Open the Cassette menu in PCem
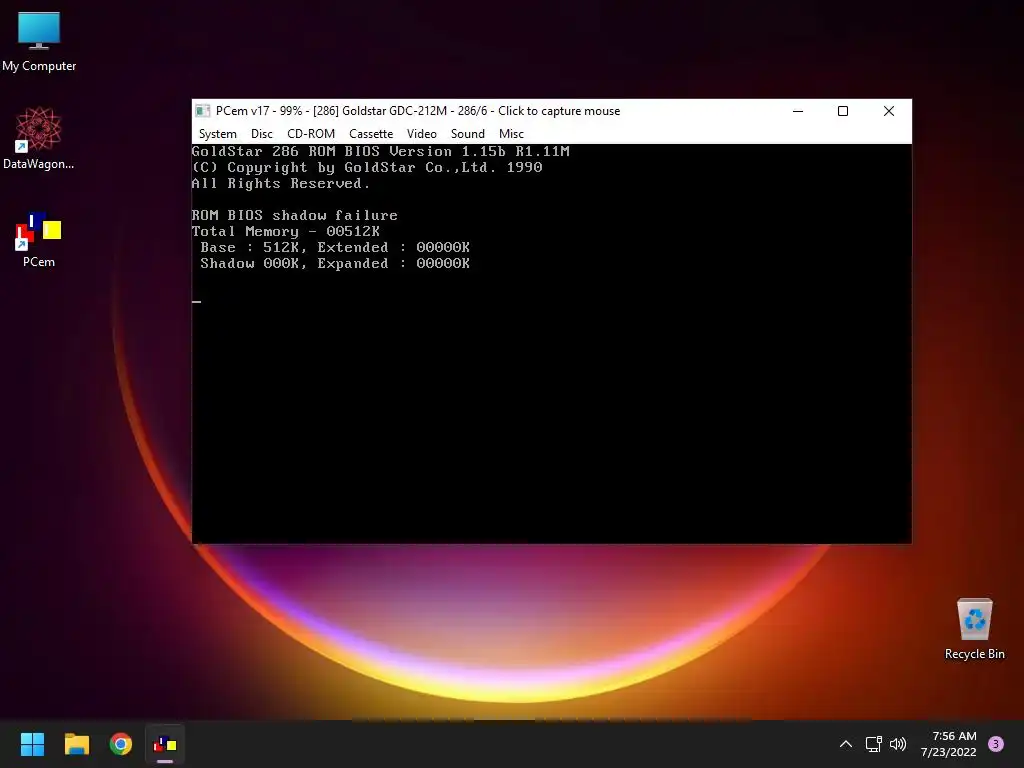This screenshot has height=768, width=1024. 371,134
